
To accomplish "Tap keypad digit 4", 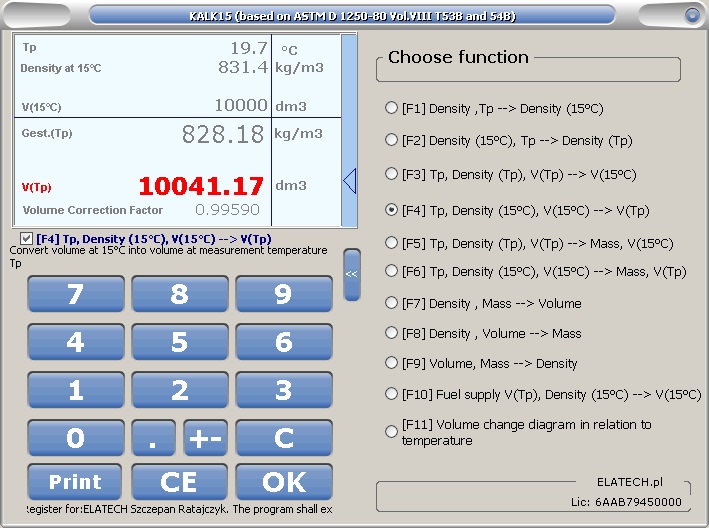I will (76, 342).
